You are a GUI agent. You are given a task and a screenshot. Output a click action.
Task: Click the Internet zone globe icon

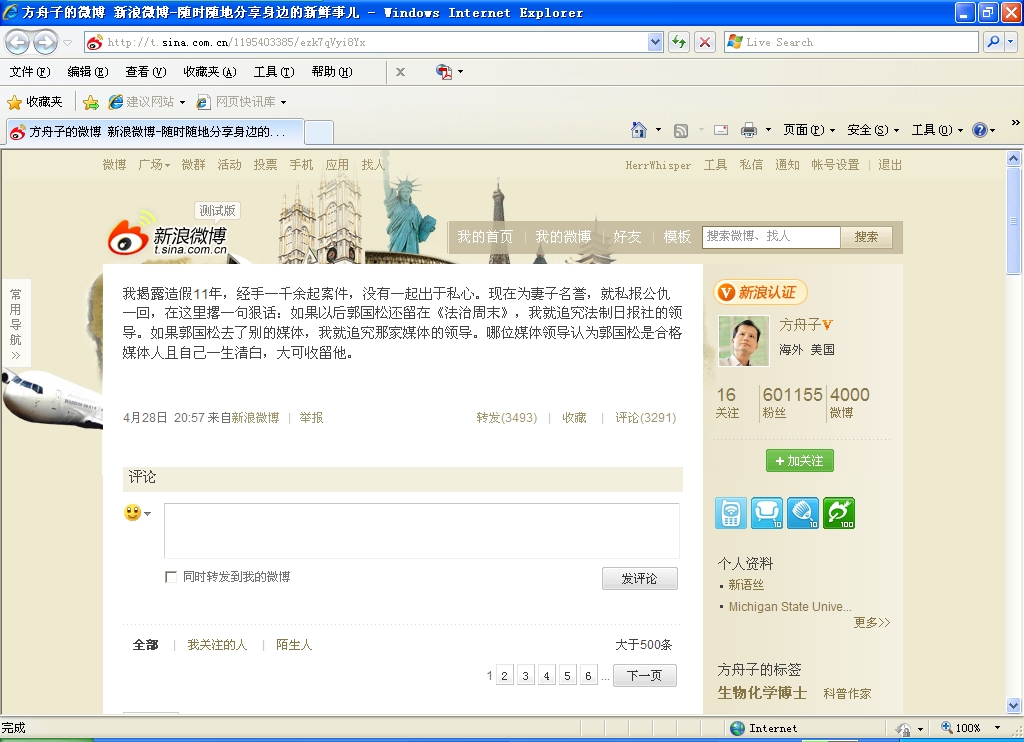coord(737,728)
